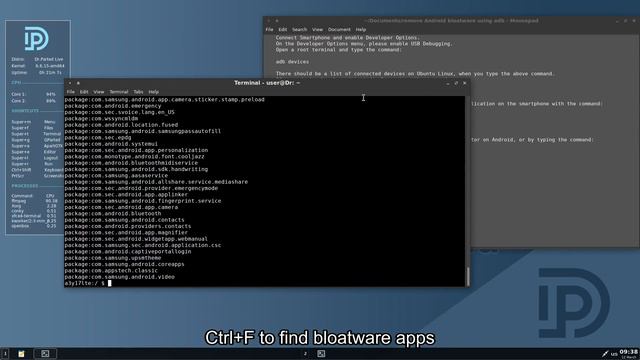Click line package:com.appstech.classic
Viewport: 640px width, 360px height.
[111, 271]
